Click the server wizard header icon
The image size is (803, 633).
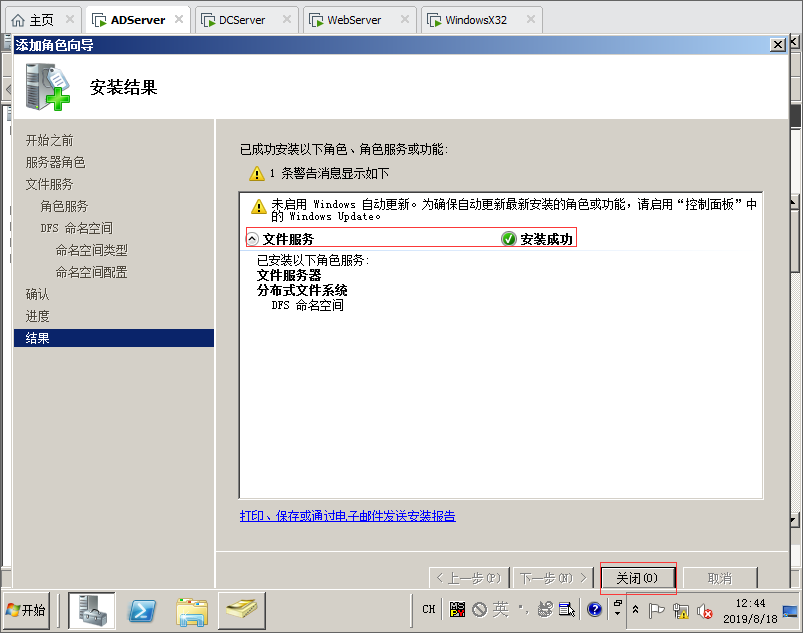[x=47, y=87]
